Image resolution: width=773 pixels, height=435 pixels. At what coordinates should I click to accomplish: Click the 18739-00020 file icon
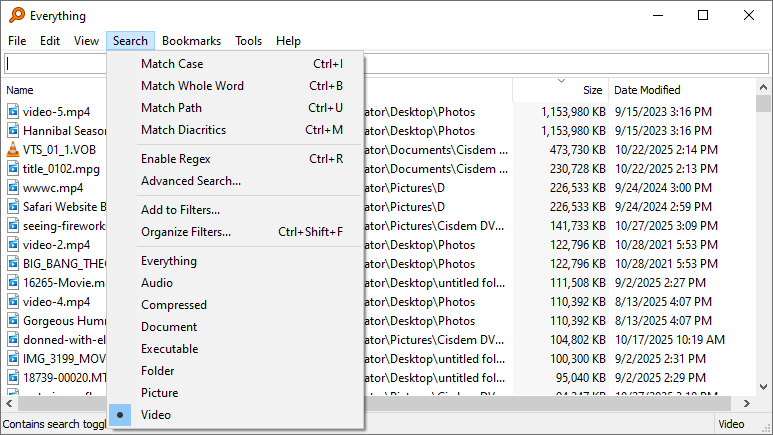pos(13,377)
